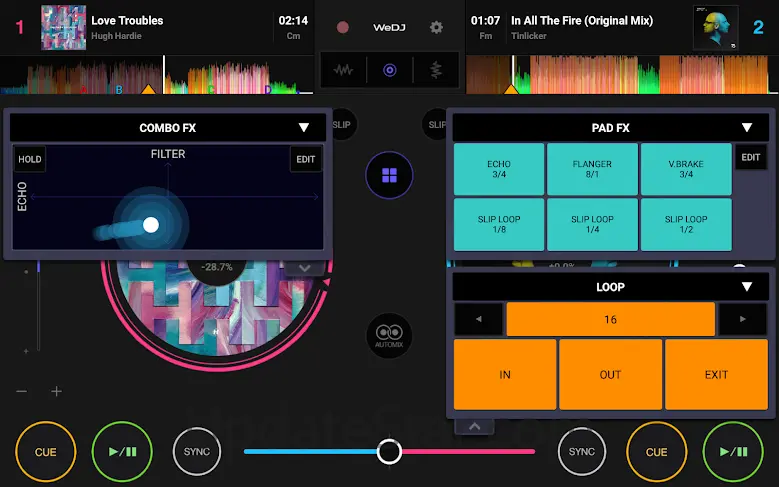
Task: Click the crossfader handle
Action: click(389, 451)
